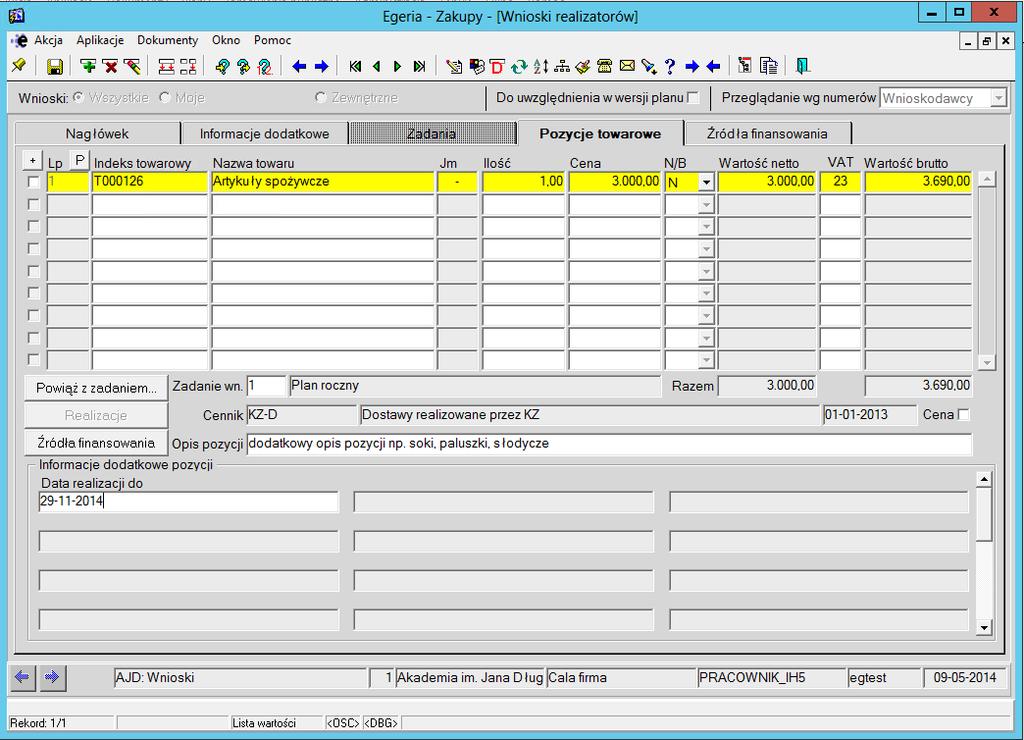Screen dimensions: 1024x740
Task: Click the dashed-boxes block icon with red arrow
Action: [188, 66]
